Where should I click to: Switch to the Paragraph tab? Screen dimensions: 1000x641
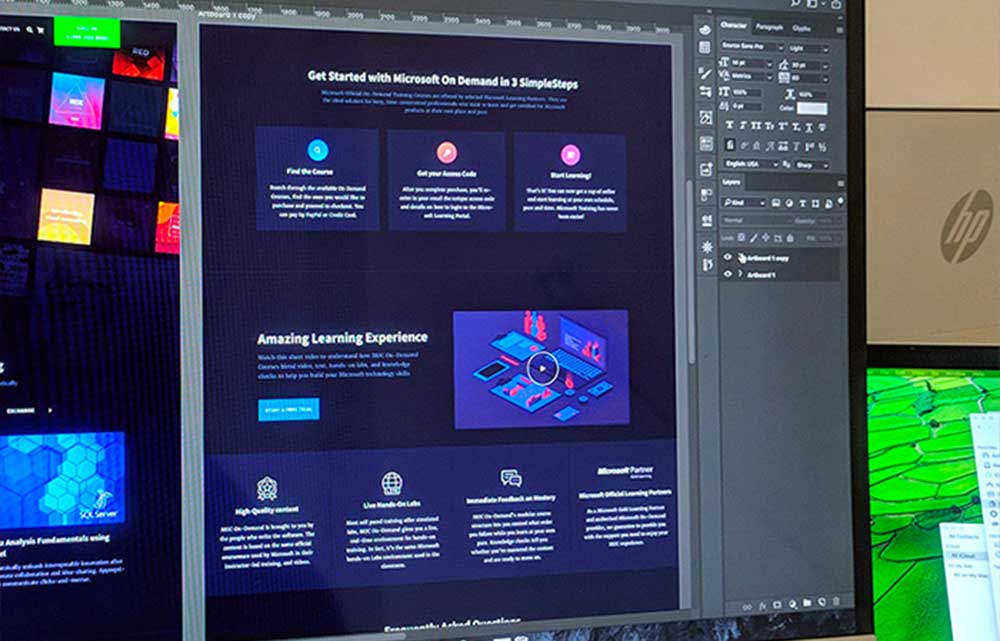point(769,27)
